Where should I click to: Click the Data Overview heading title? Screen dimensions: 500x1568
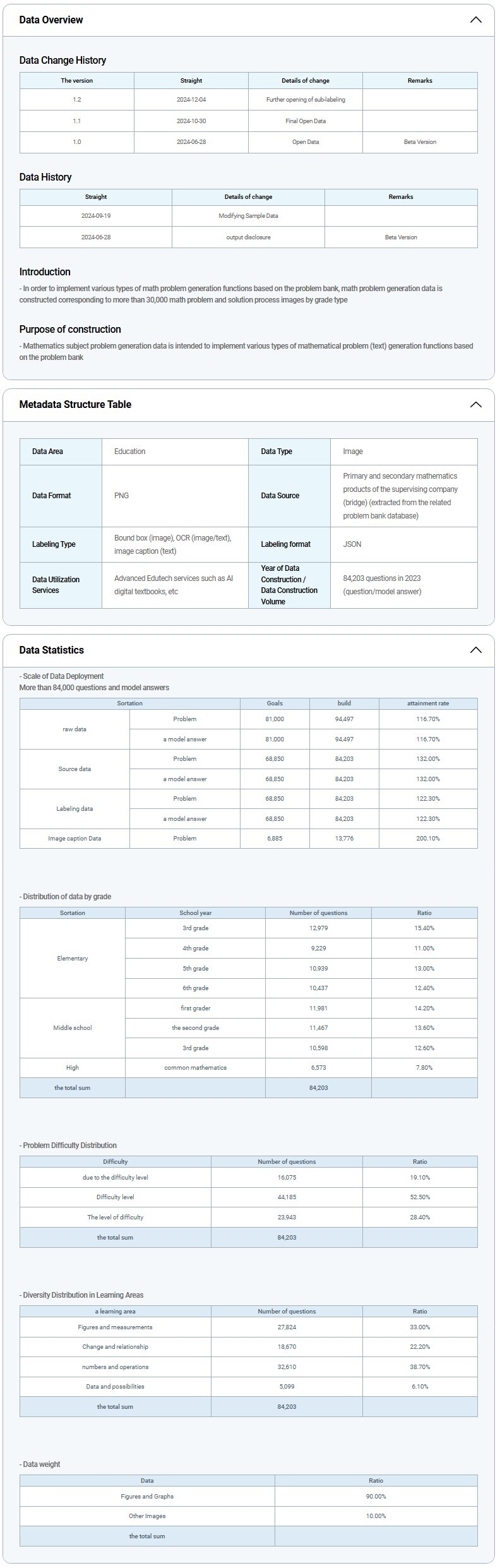pos(51,20)
